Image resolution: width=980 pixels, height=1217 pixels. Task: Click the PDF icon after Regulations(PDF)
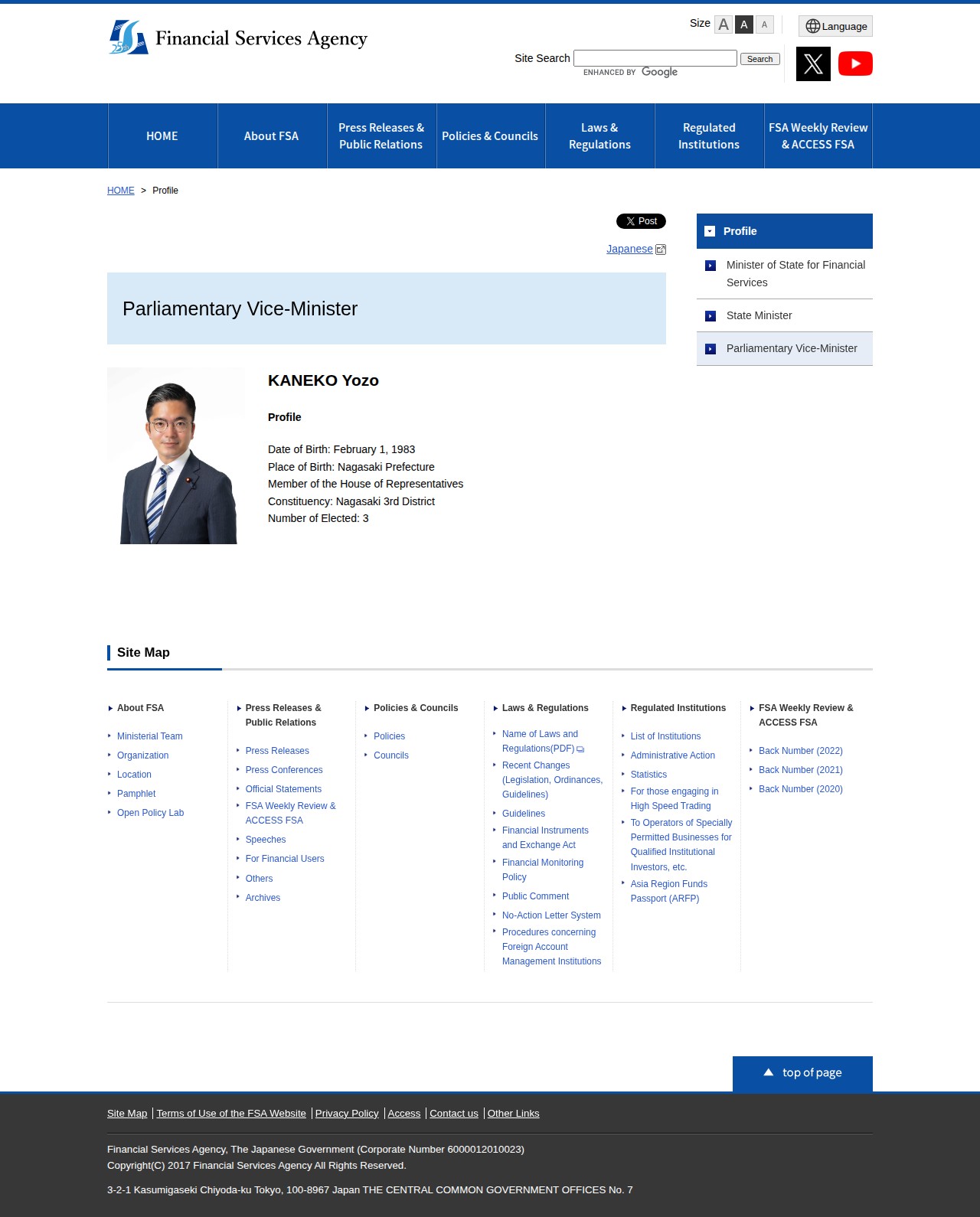580,749
